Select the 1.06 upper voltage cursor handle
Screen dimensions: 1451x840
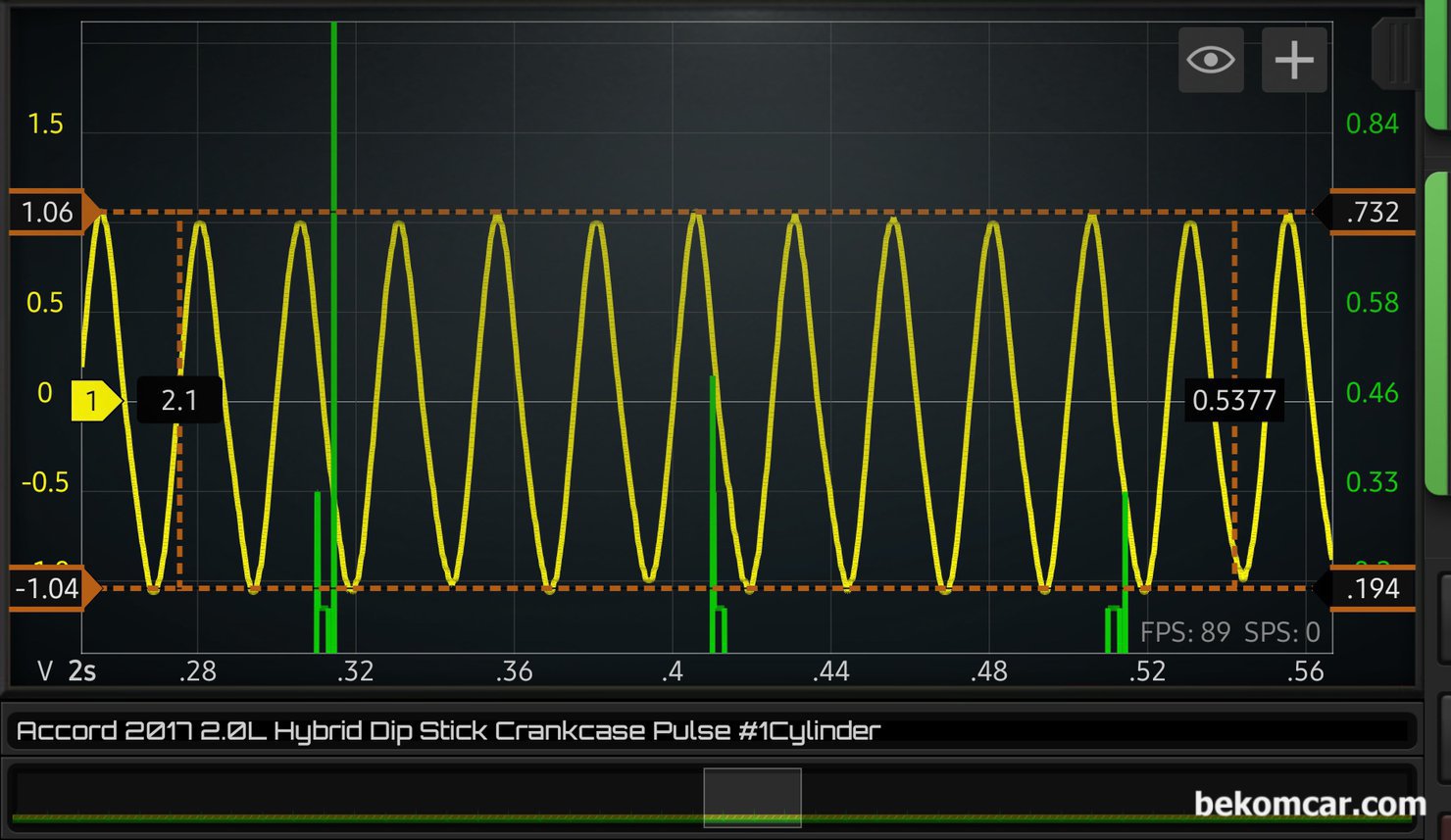[54, 212]
